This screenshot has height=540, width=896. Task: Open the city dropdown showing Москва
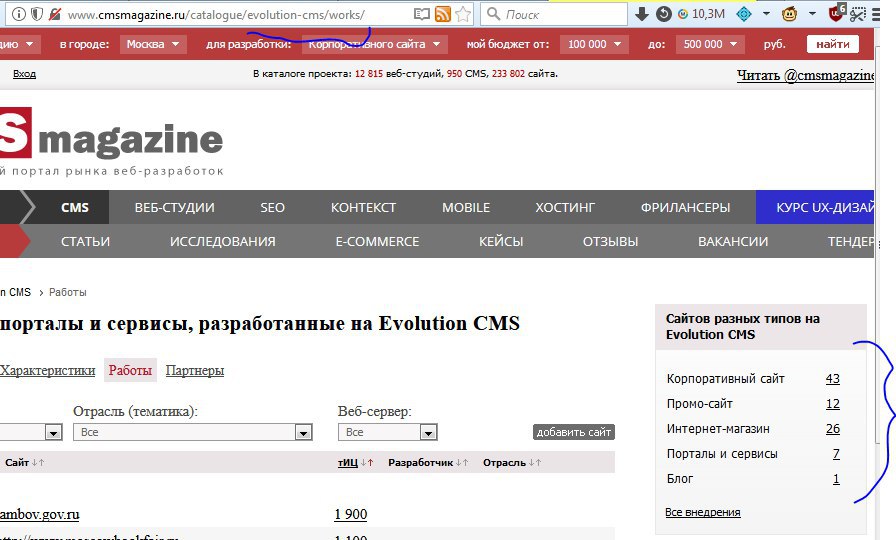tap(153, 44)
